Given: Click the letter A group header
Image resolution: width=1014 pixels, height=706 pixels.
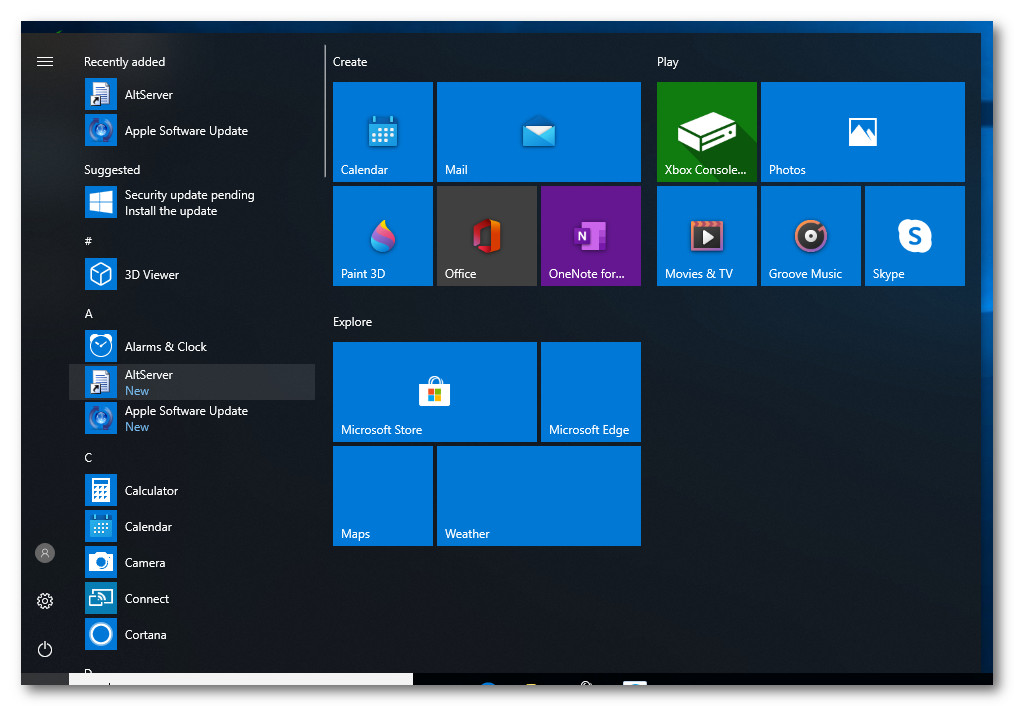Looking at the screenshot, I should tap(89, 314).
